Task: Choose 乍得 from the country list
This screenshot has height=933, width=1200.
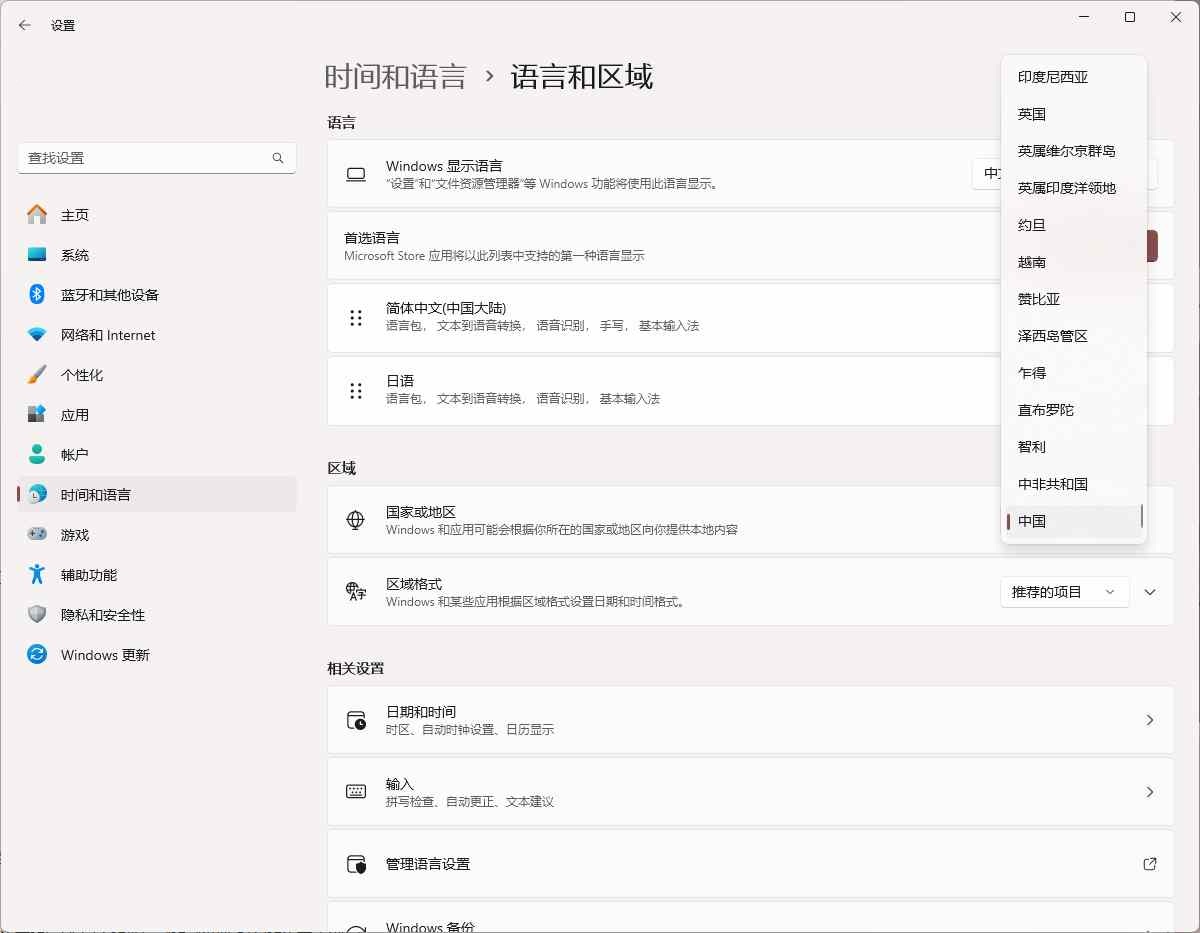Action: [x=1073, y=373]
